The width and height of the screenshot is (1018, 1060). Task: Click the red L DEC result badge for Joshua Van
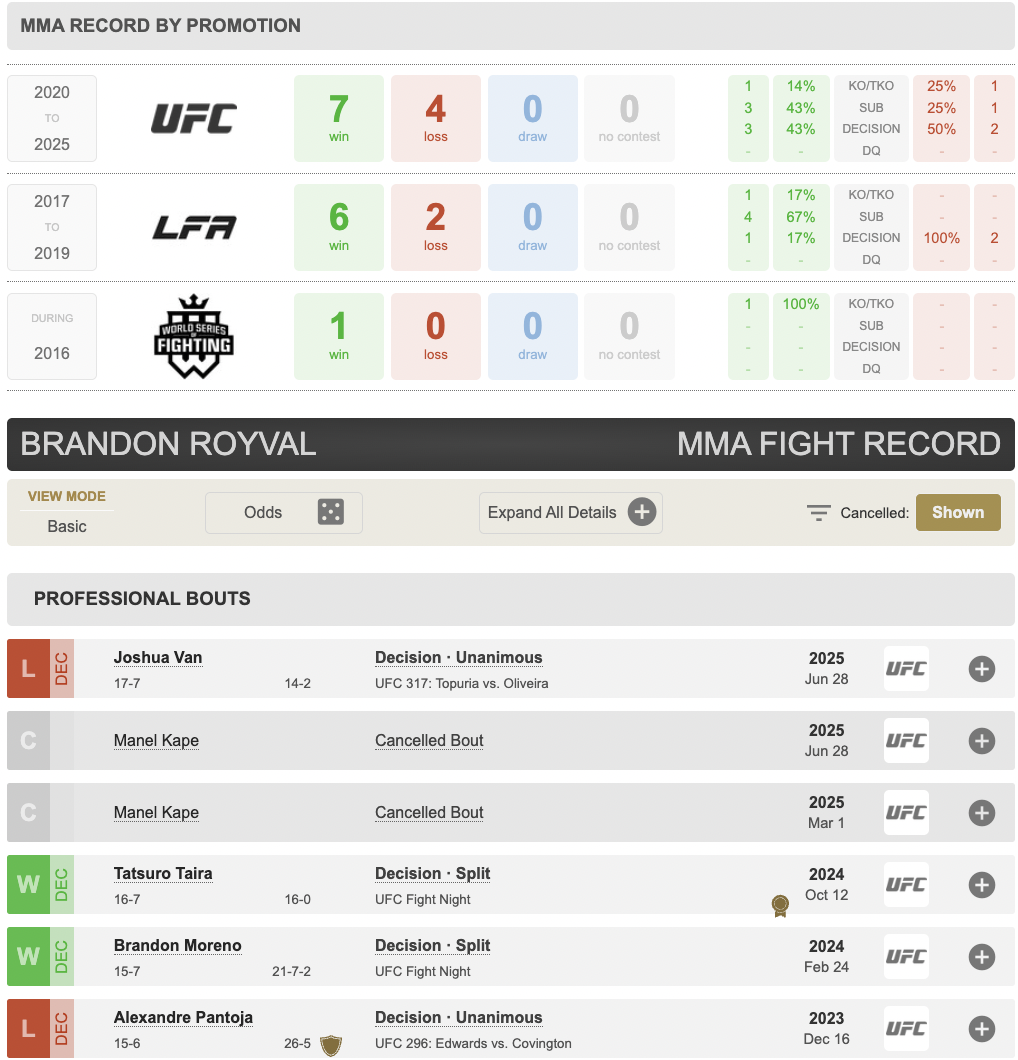click(41, 669)
